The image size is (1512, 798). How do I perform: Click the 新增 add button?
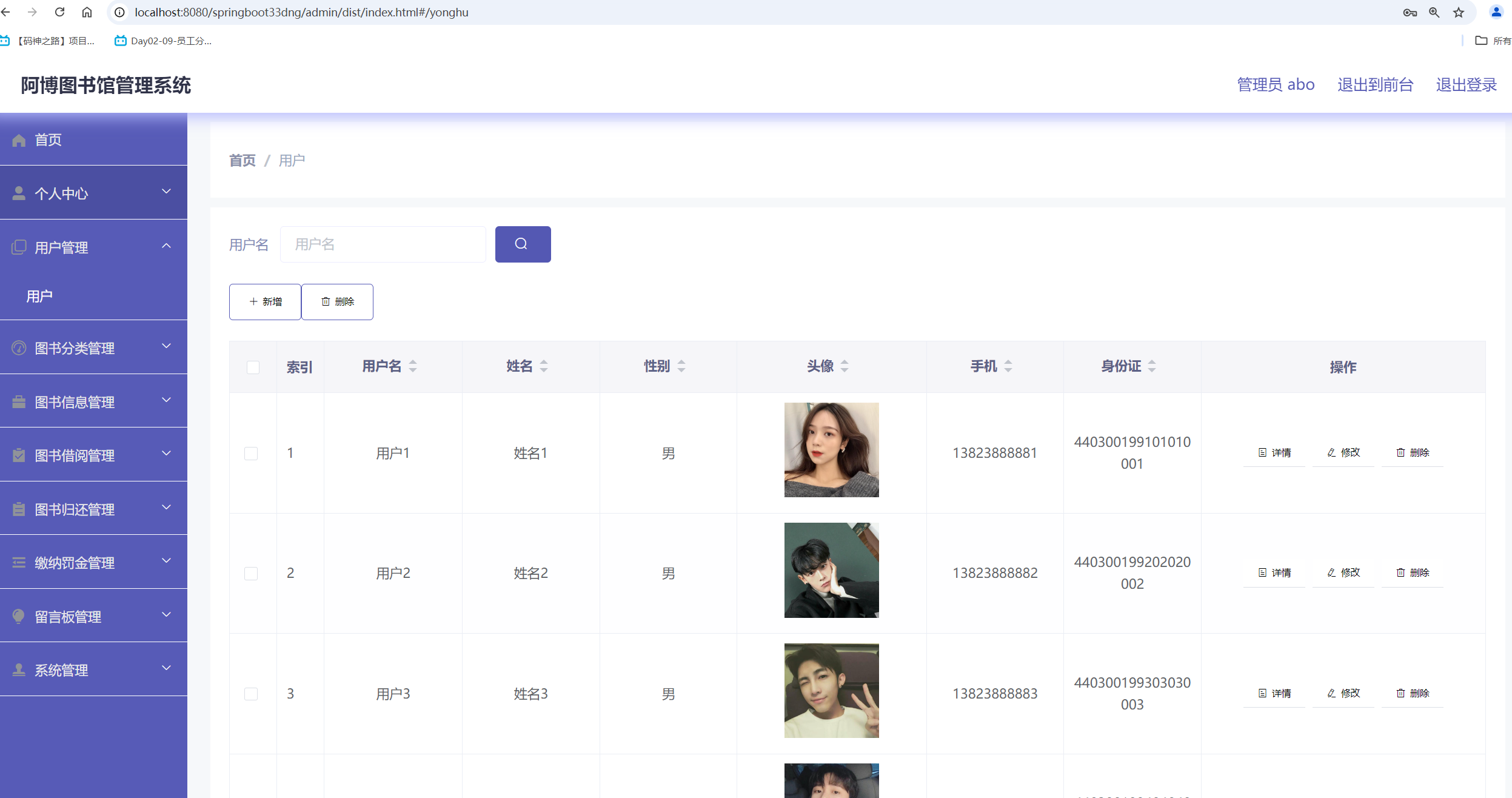point(265,301)
